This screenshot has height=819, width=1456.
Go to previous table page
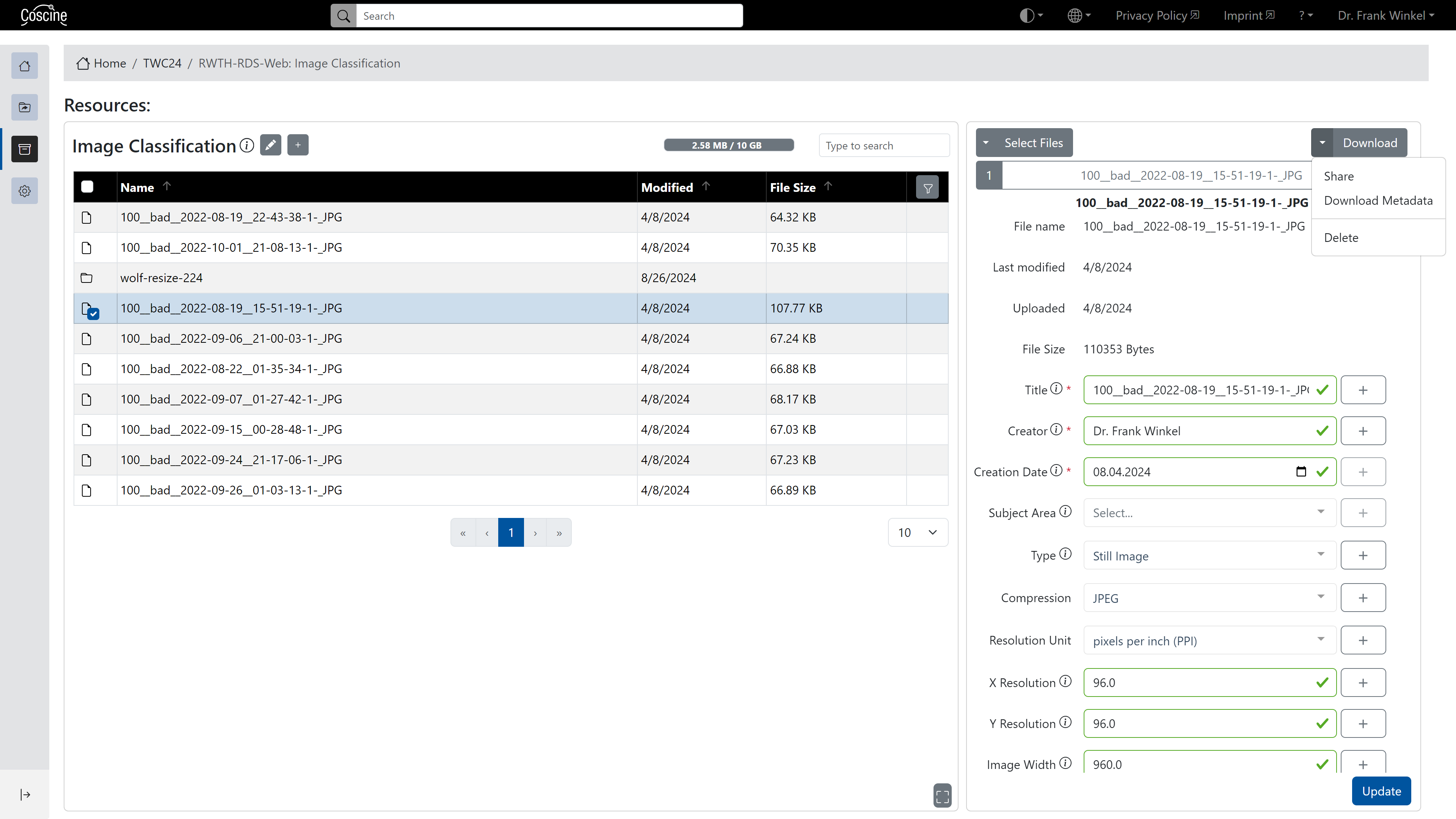[486, 532]
